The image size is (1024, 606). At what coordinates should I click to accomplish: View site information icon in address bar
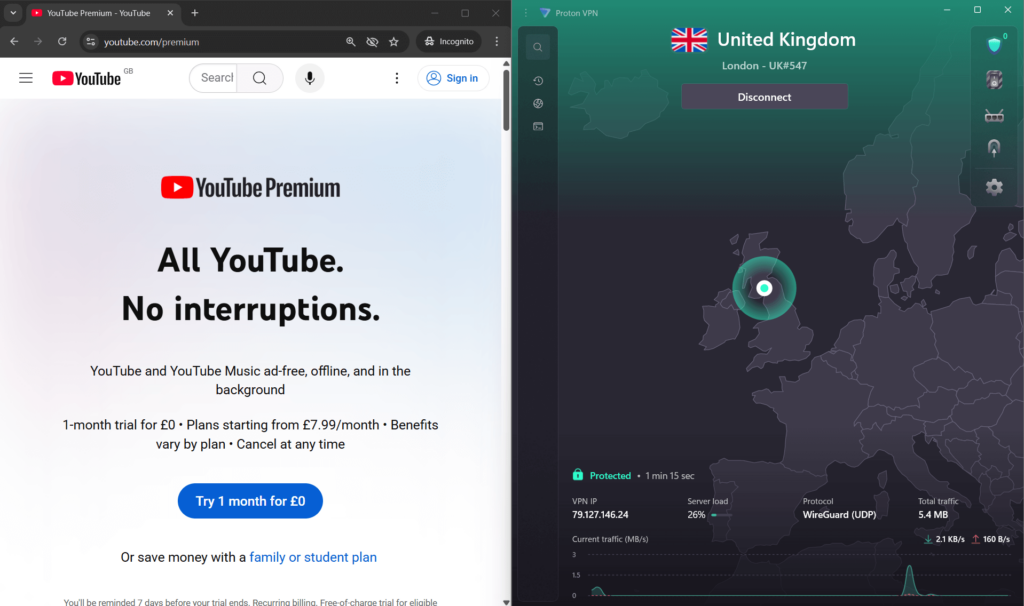[91, 42]
